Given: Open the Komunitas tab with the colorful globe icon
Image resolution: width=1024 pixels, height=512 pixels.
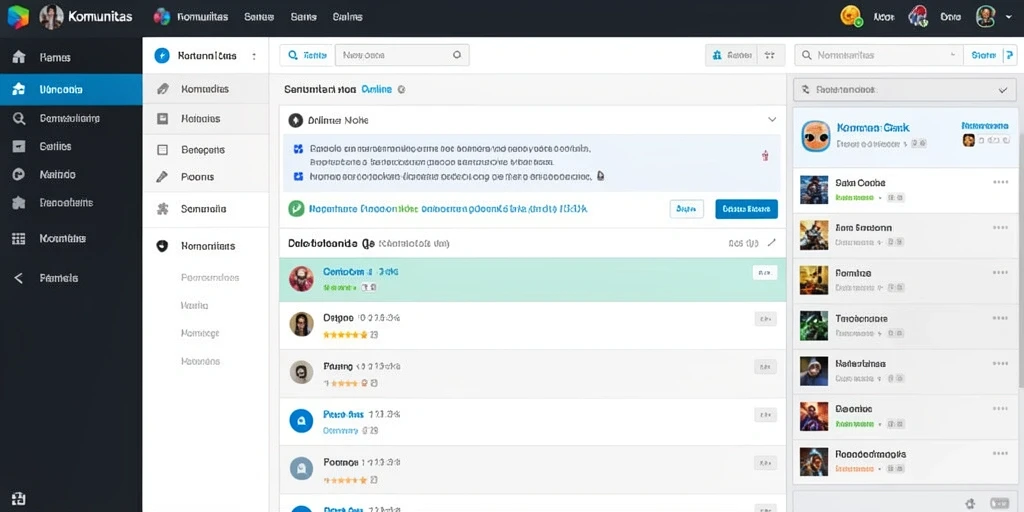Looking at the screenshot, I should (x=191, y=17).
